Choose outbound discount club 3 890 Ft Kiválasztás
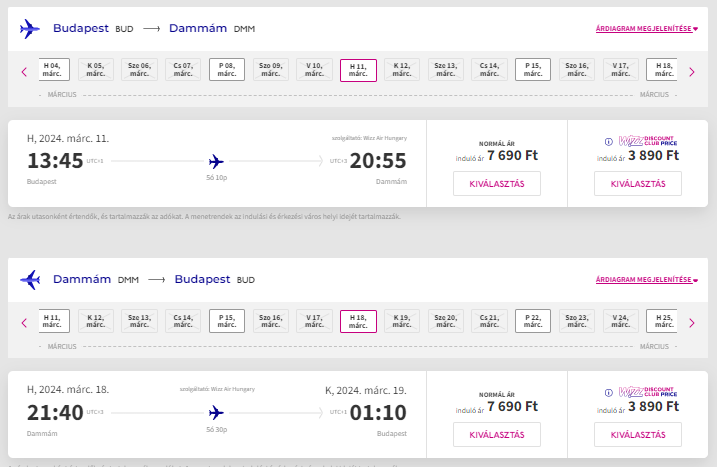This screenshot has width=717, height=467. (x=638, y=183)
